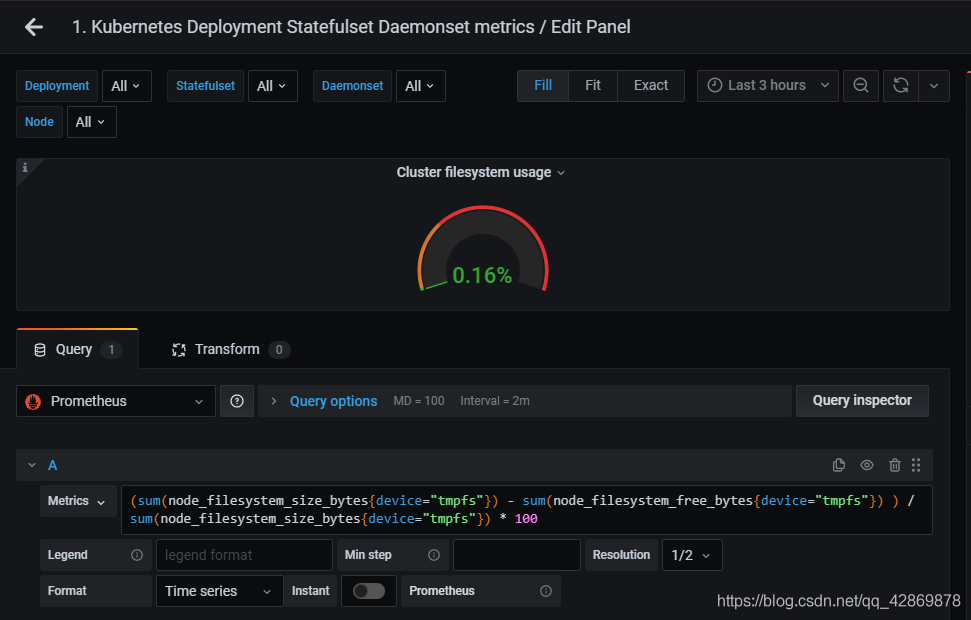This screenshot has height=620, width=971.
Task: Toggle the Instant switch
Action: (368, 591)
